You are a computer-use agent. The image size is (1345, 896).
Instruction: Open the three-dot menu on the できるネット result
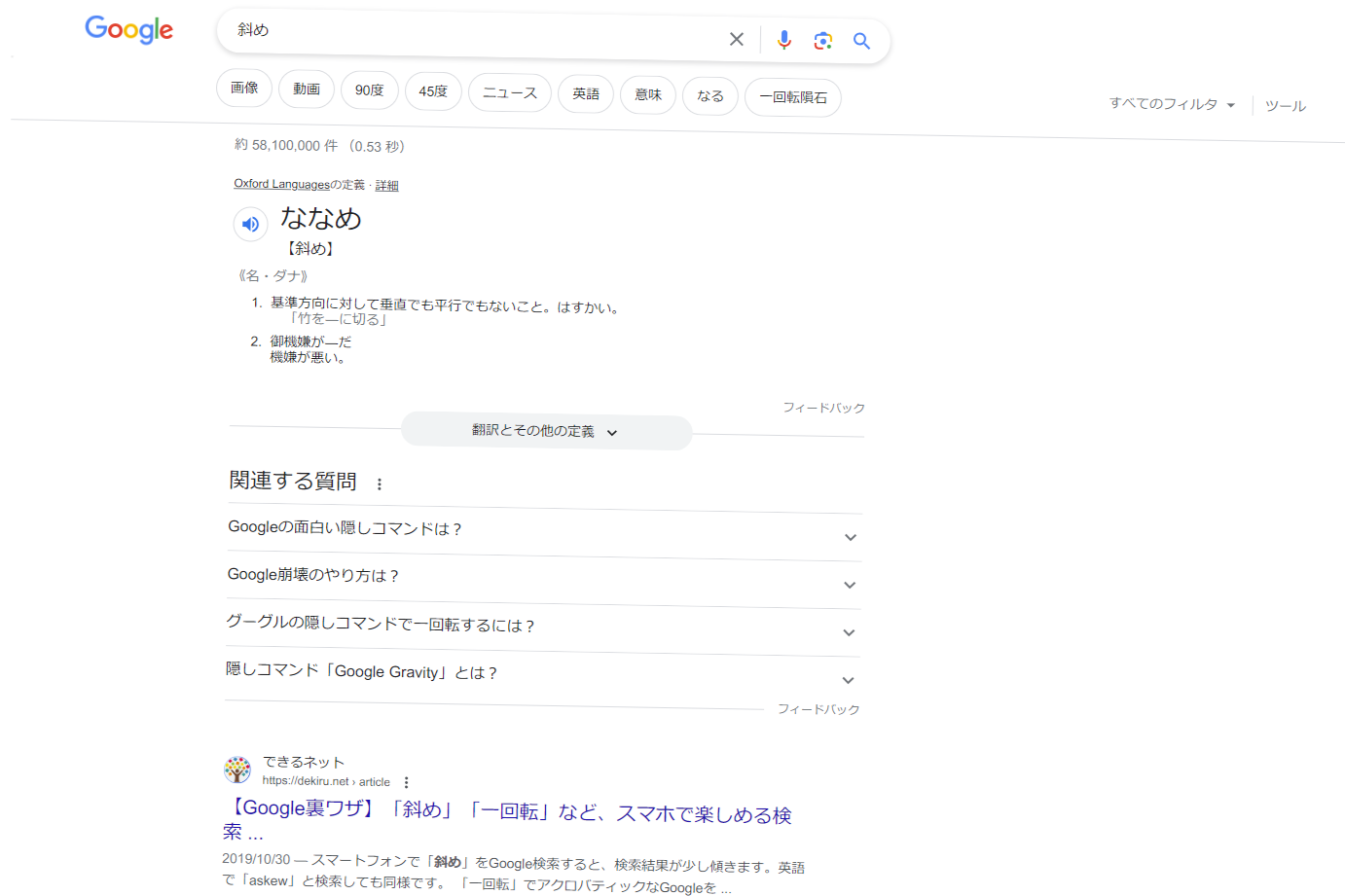(406, 781)
